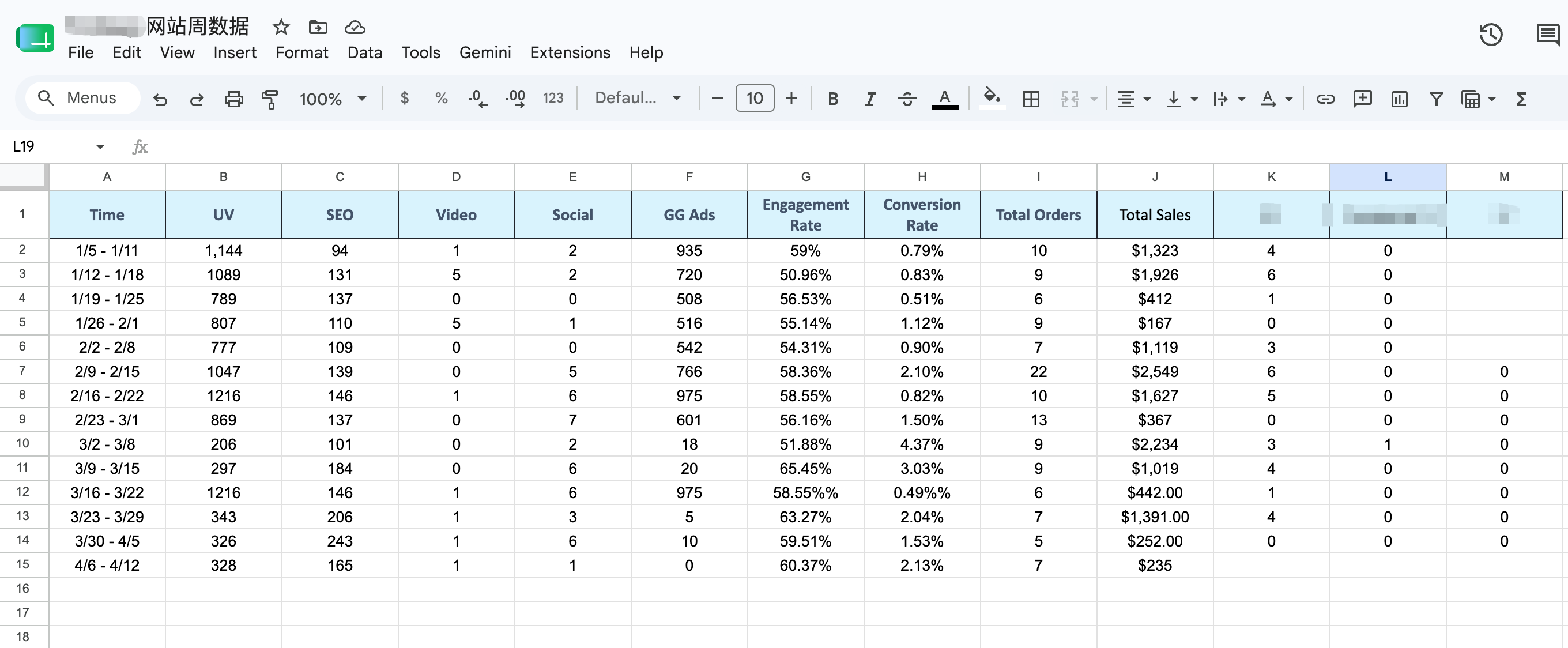
Task: Move the spreadsheet to a folder
Action: (x=318, y=28)
